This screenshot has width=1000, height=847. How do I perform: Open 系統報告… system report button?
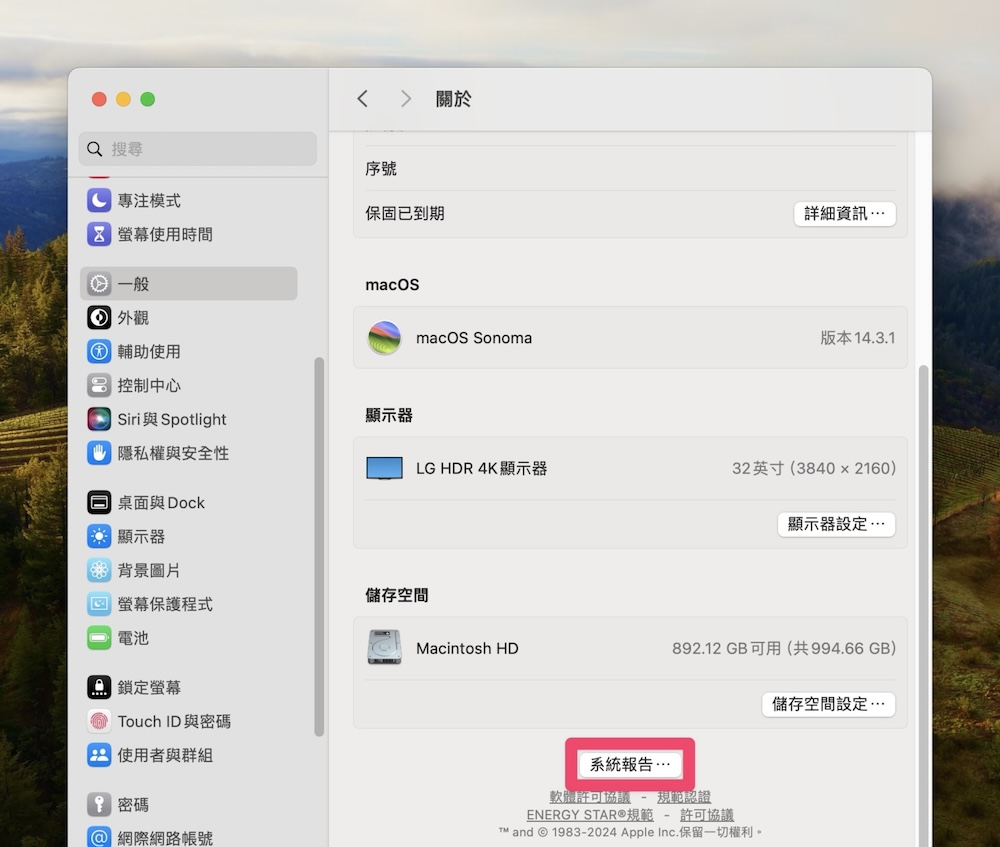point(629,764)
